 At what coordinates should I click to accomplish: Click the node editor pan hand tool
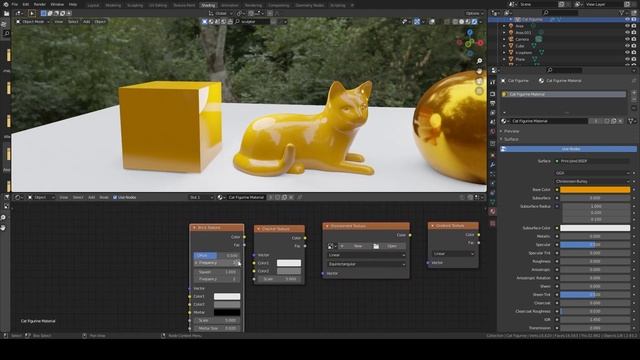(3, 227)
